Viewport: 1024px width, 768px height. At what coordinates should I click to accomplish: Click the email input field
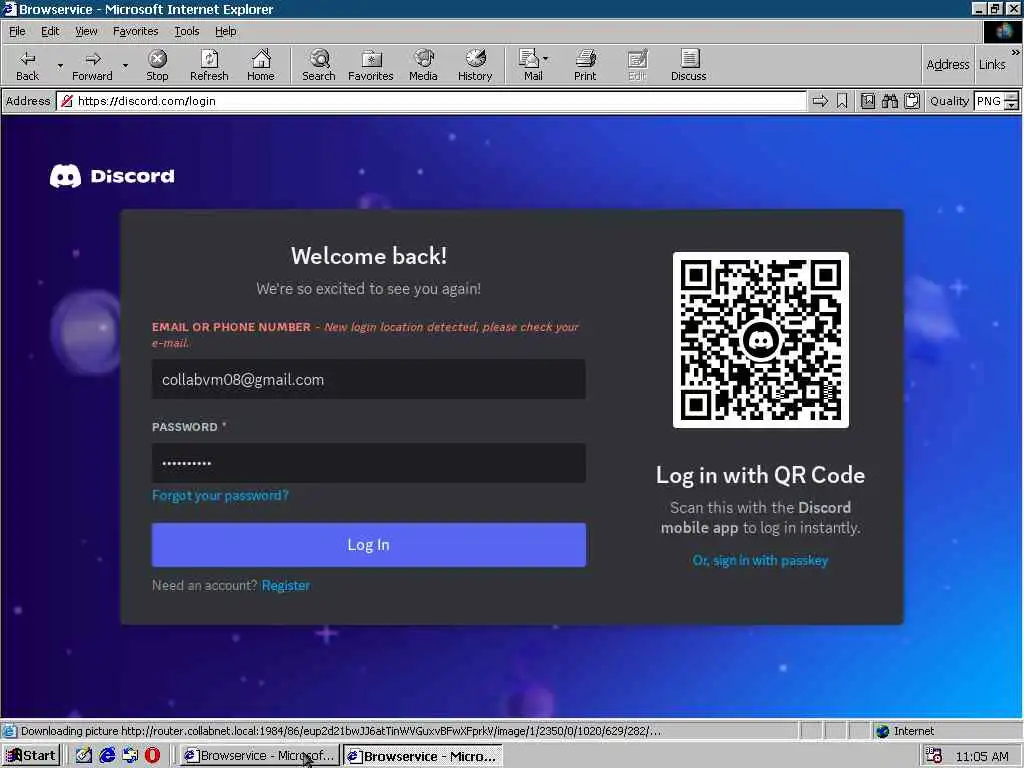(x=369, y=379)
